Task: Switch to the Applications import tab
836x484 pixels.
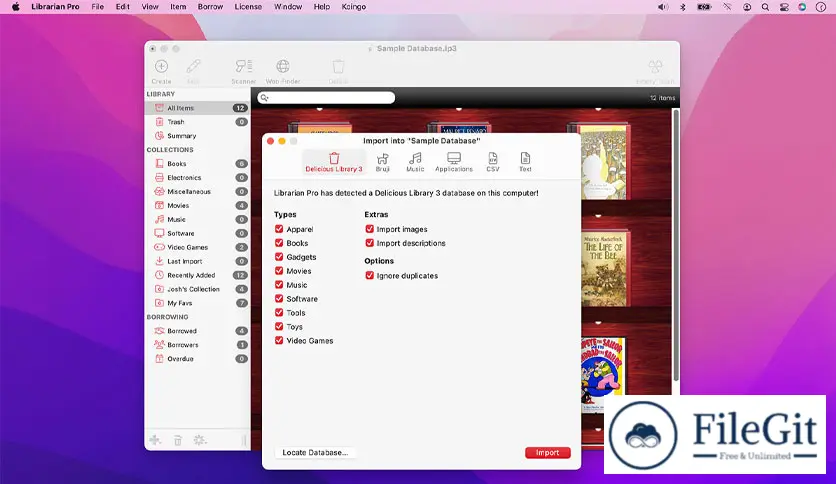Action: pyautogui.click(x=454, y=162)
